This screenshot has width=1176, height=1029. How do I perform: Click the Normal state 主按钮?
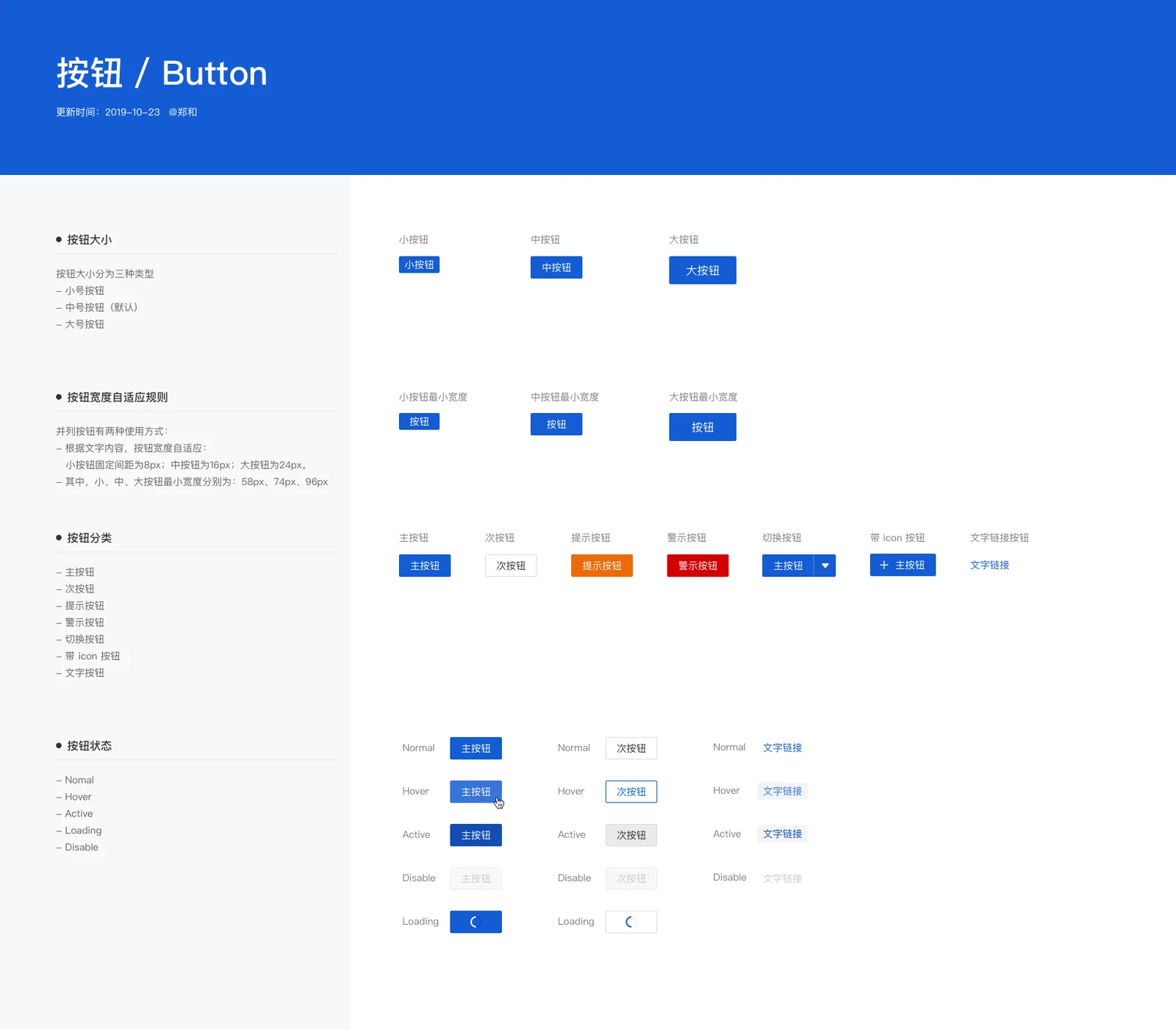tap(476, 748)
